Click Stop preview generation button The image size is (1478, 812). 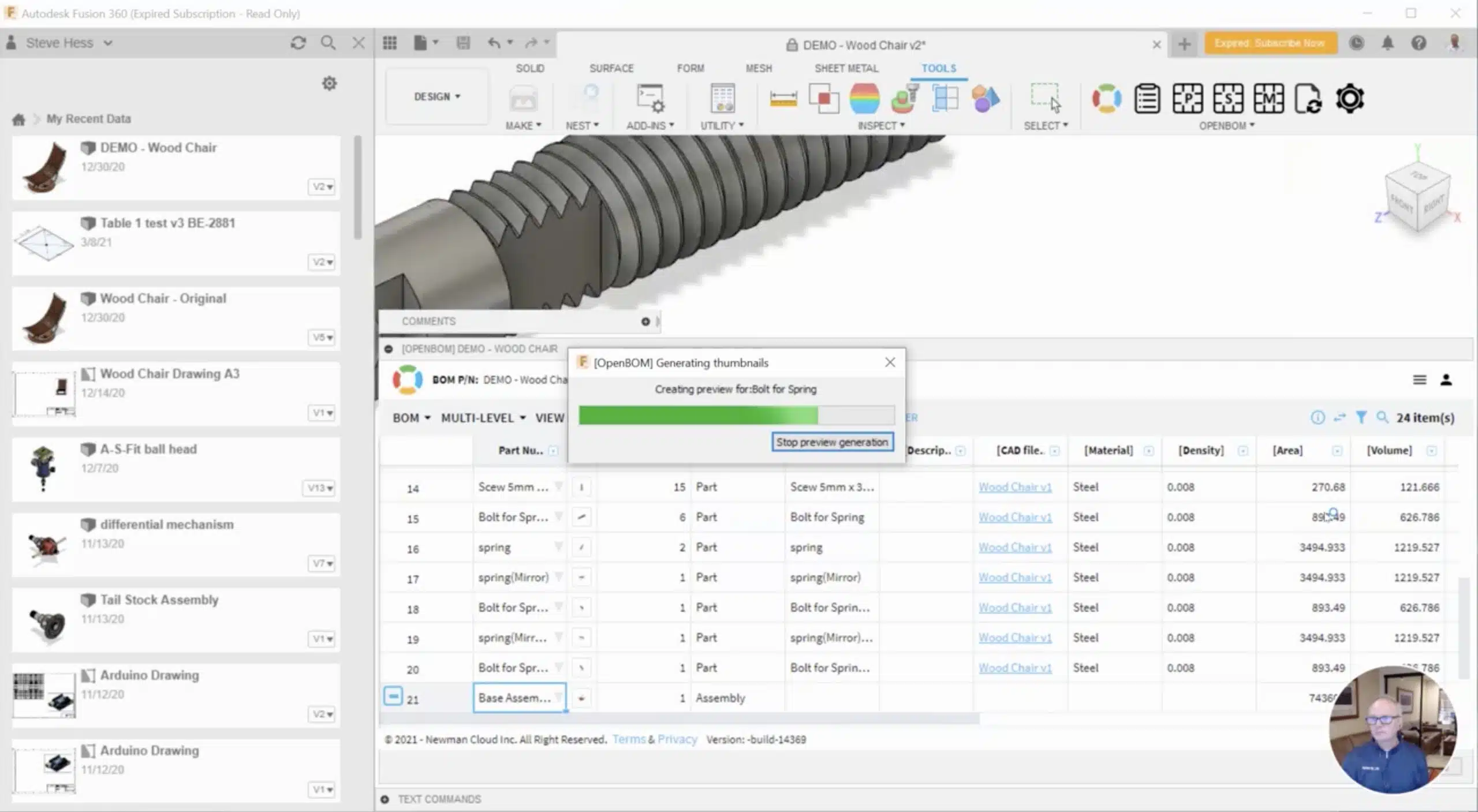[832, 442]
